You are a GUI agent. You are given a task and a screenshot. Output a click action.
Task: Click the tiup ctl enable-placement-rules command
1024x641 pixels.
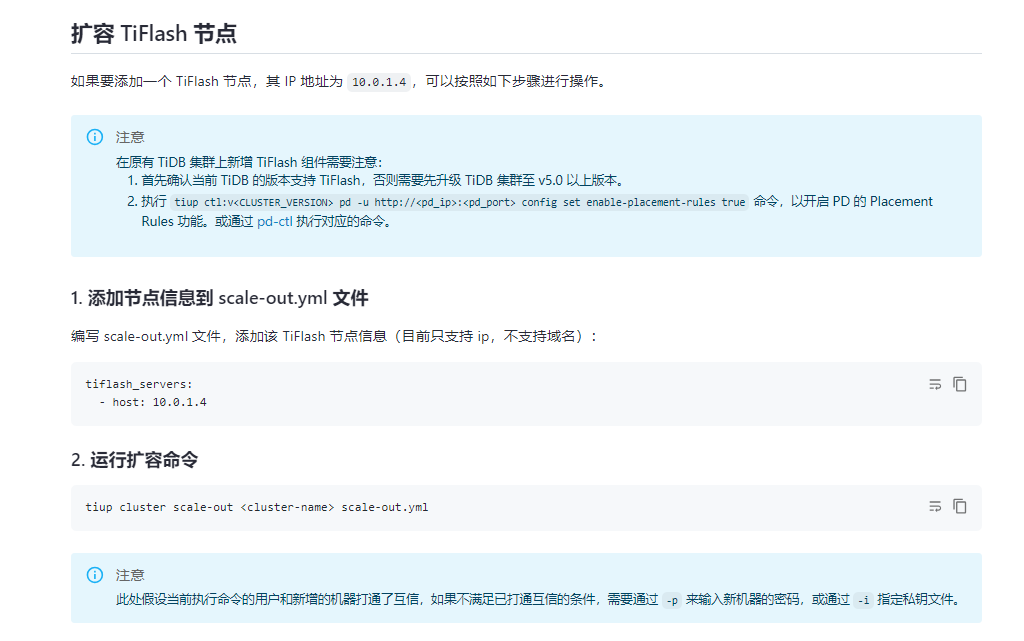tap(460, 202)
